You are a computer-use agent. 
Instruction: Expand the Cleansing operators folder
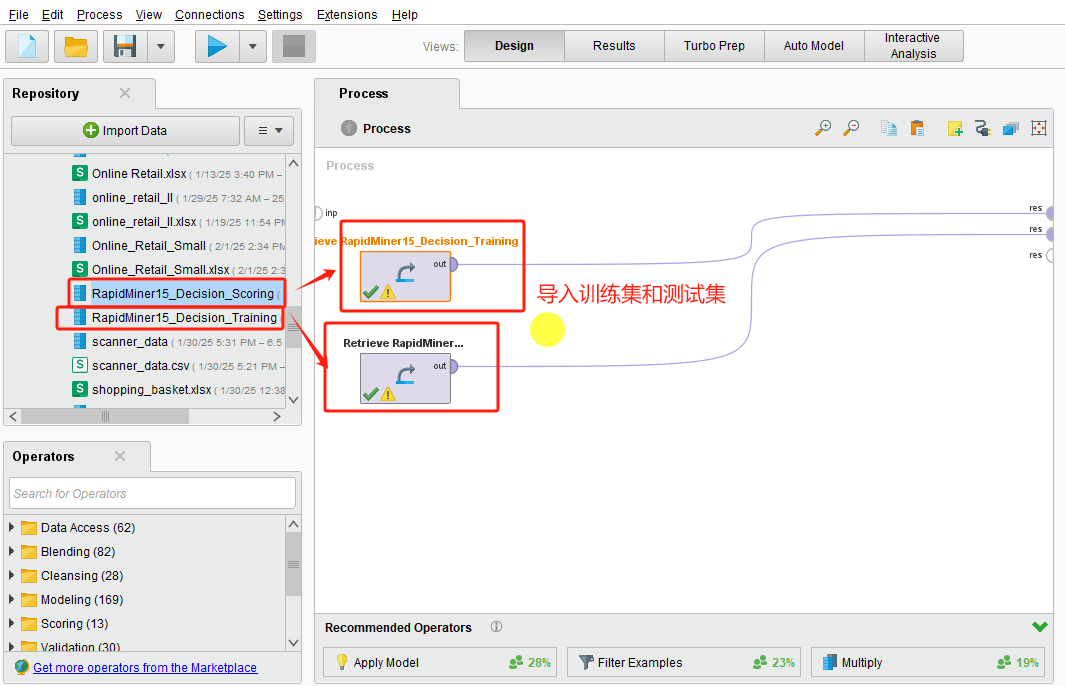coord(12,575)
